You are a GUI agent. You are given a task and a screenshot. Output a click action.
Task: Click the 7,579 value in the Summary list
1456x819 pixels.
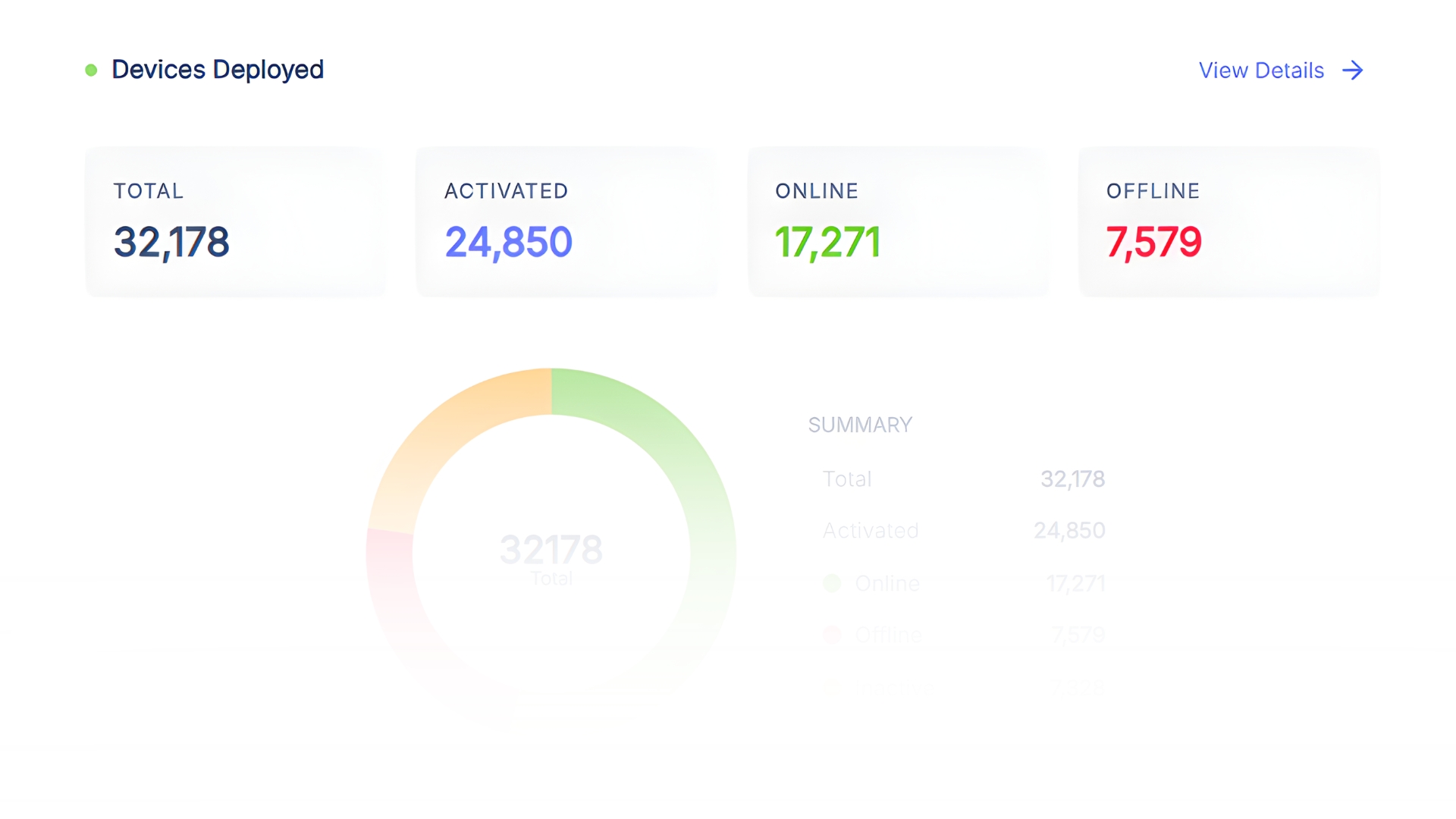[1078, 635]
